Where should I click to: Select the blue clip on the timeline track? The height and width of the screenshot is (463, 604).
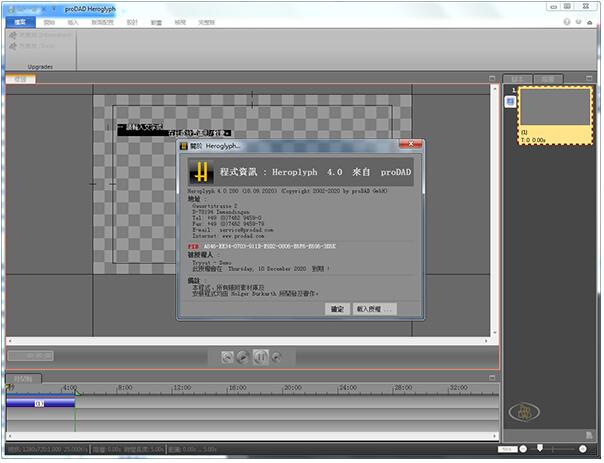click(x=40, y=403)
